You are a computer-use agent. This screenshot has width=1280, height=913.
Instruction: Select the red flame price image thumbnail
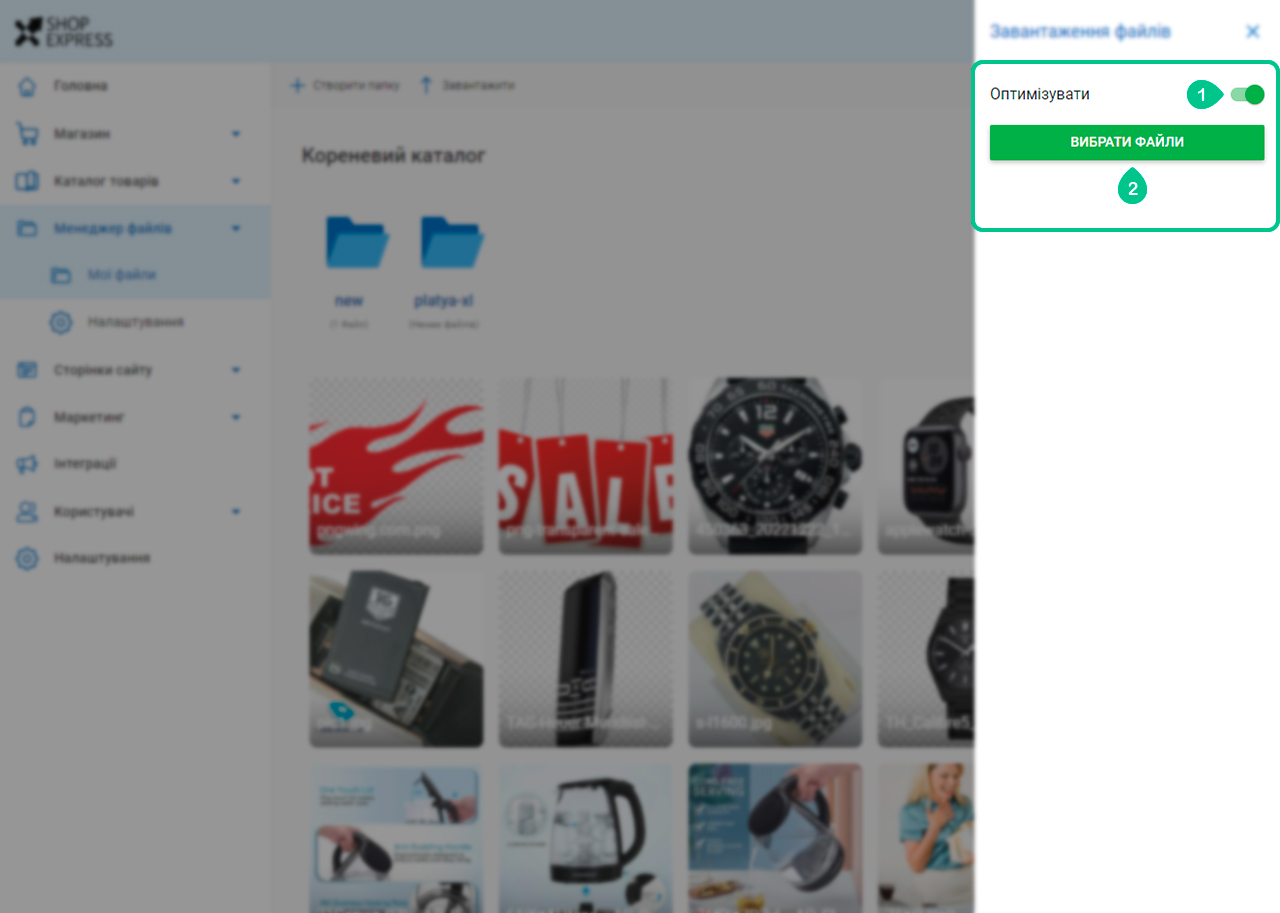point(396,466)
